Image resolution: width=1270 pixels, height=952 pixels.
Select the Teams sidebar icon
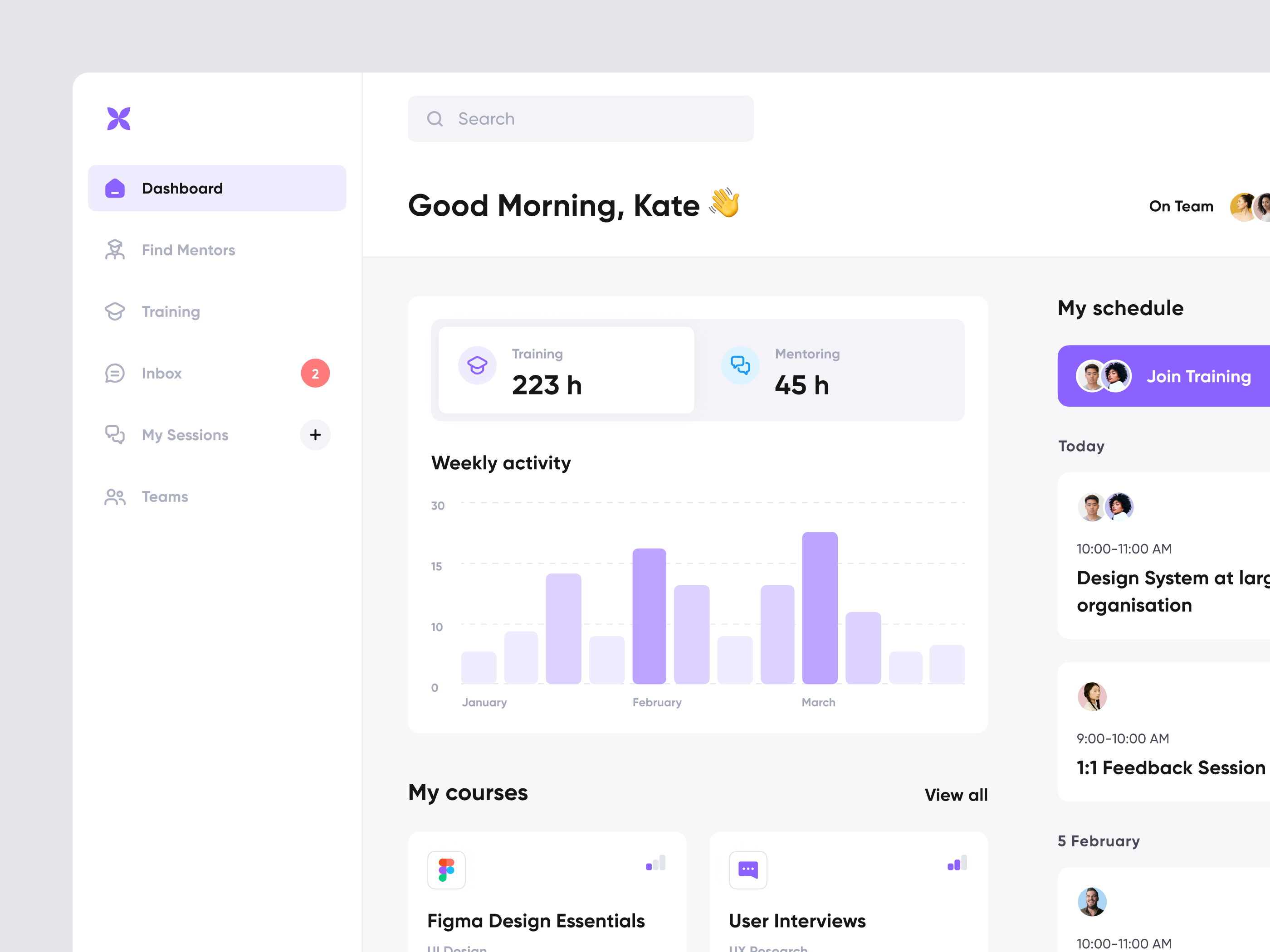pyautogui.click(x=115, y=496)
